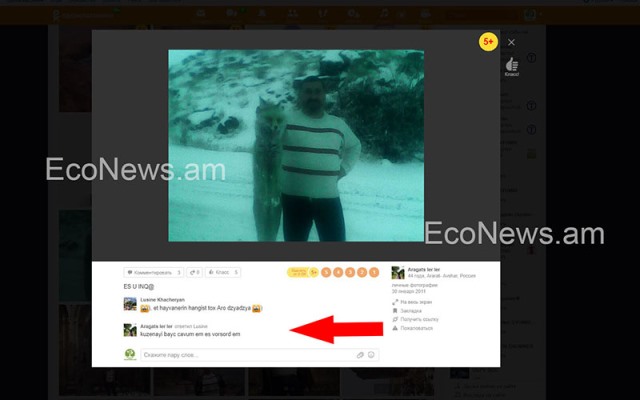
Task: Click the main photo of the man
Action: (x=295, y=145)
